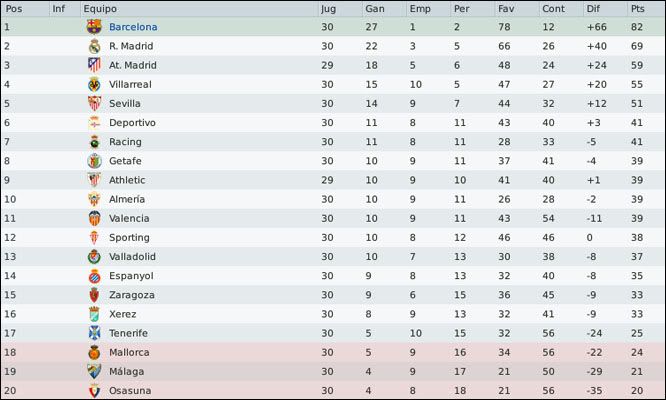Click the R. Madrid club crest
The width and height of the screenshot is (666, 400).
94,46
